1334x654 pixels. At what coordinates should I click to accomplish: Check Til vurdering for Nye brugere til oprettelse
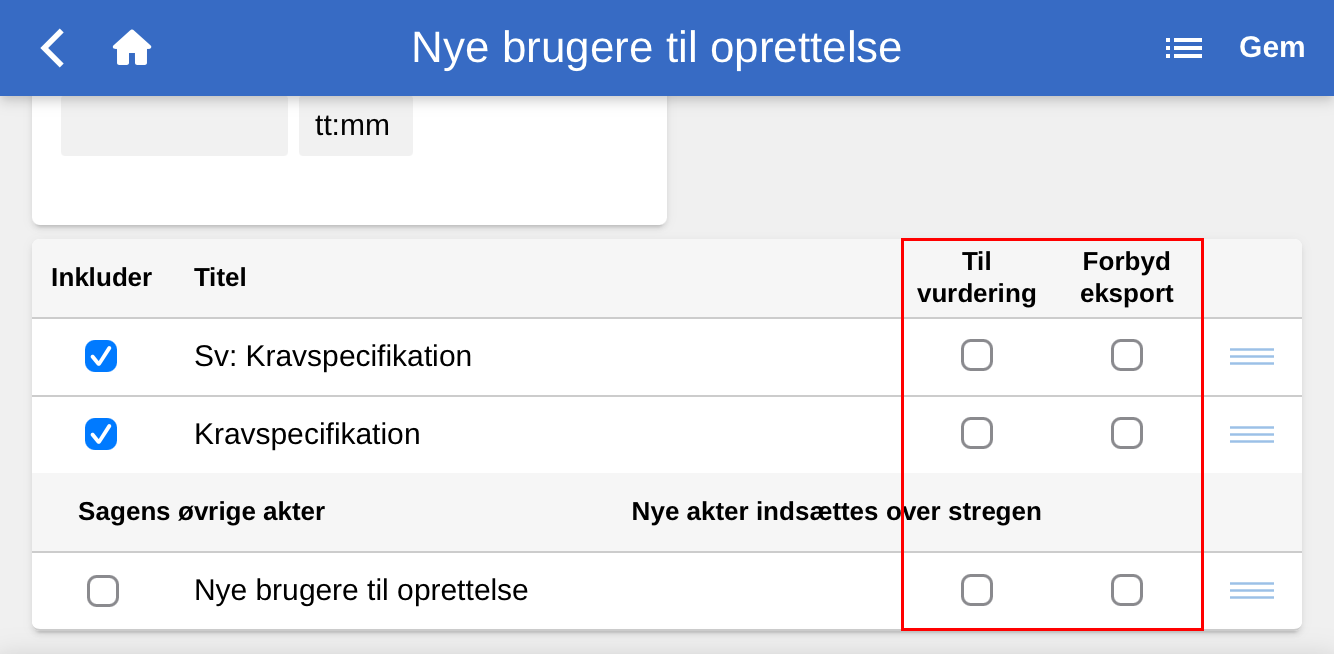click(977, 590)
